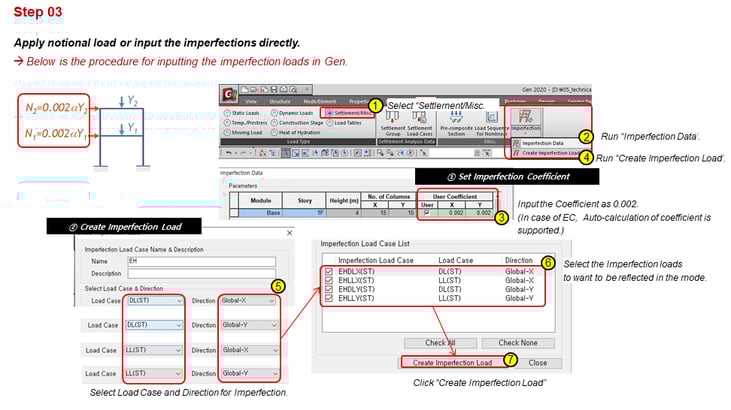Click the Save icon in quick toolbar
Screen dimensions: 731x410
(274, 90)
